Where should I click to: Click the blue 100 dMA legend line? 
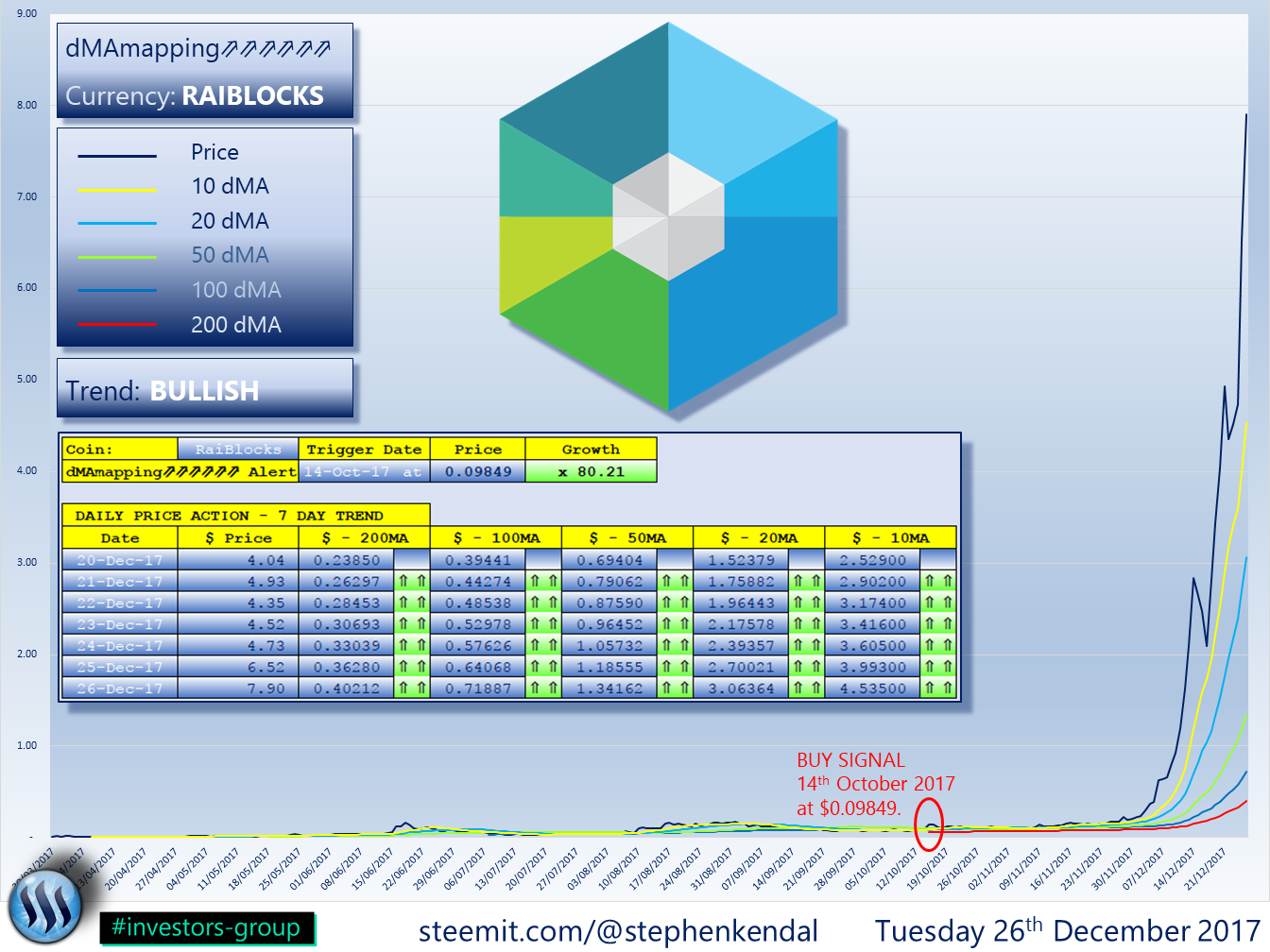[117, 290]
